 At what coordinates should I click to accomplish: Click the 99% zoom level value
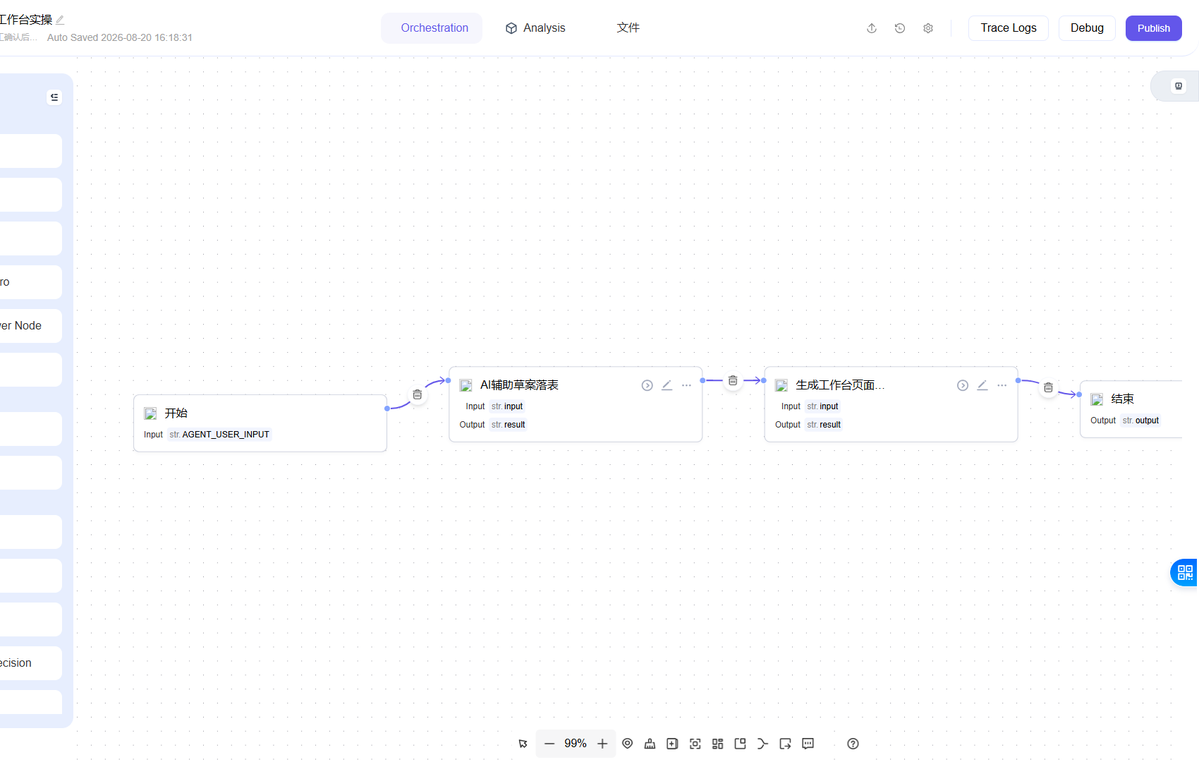[575, 744]
